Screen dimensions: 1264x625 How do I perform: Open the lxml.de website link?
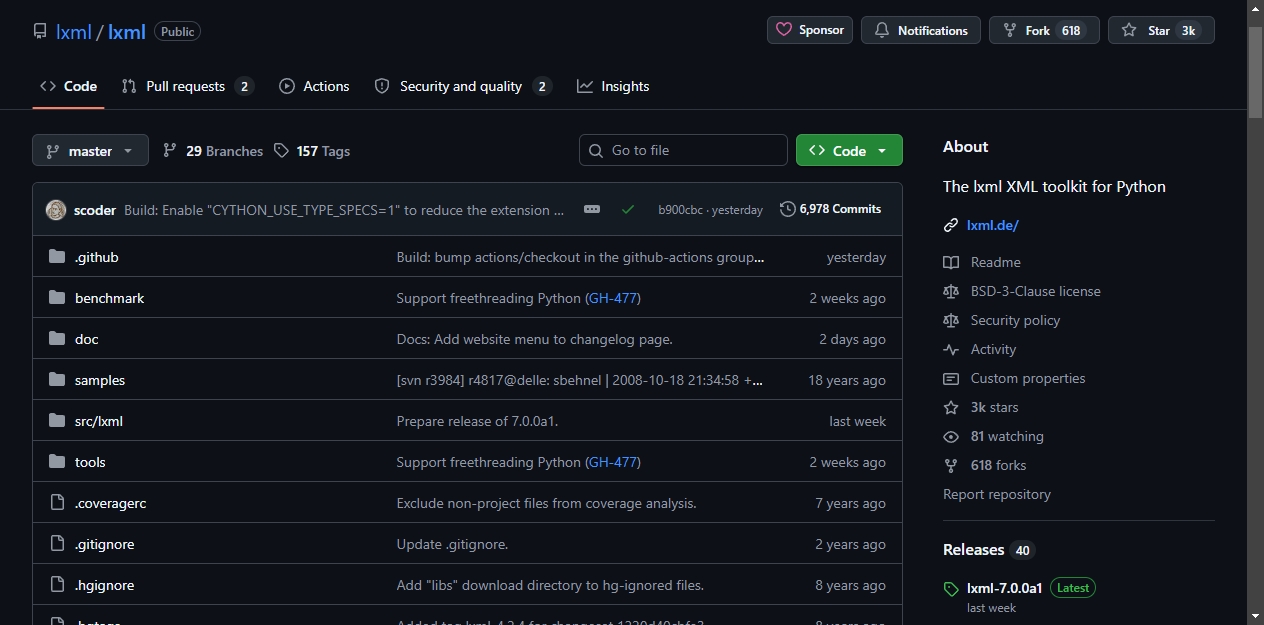(x=992, y=225)
